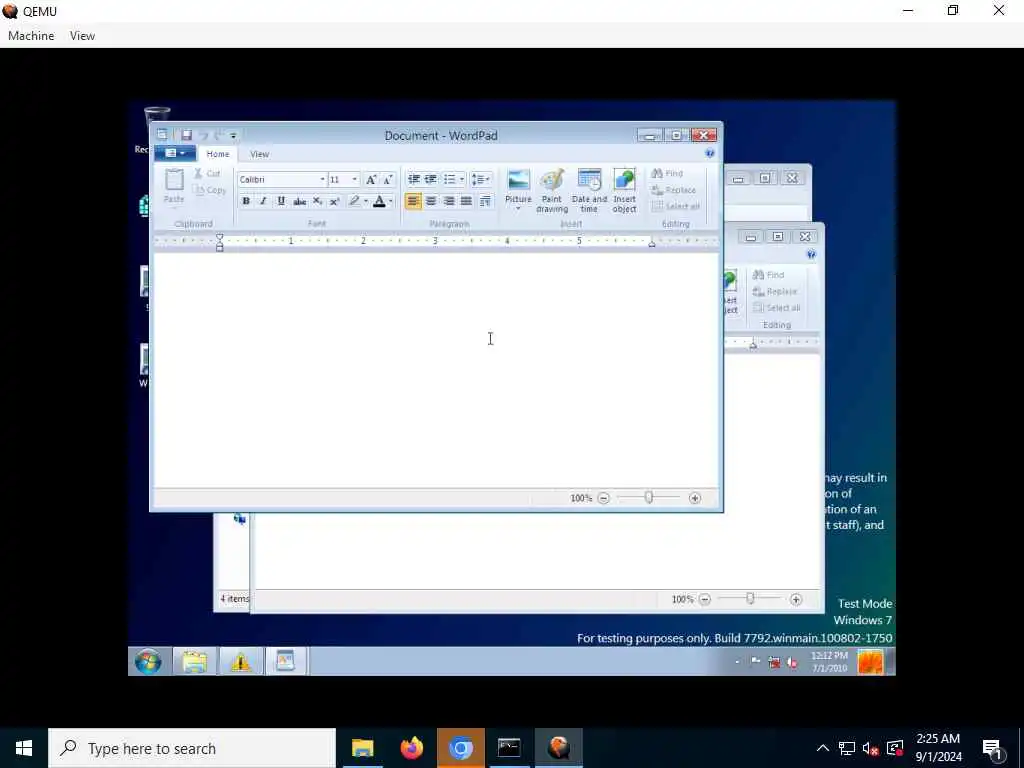Select Justify text alignment
This screenshot has width=1024, height=768.
(466, 201)
